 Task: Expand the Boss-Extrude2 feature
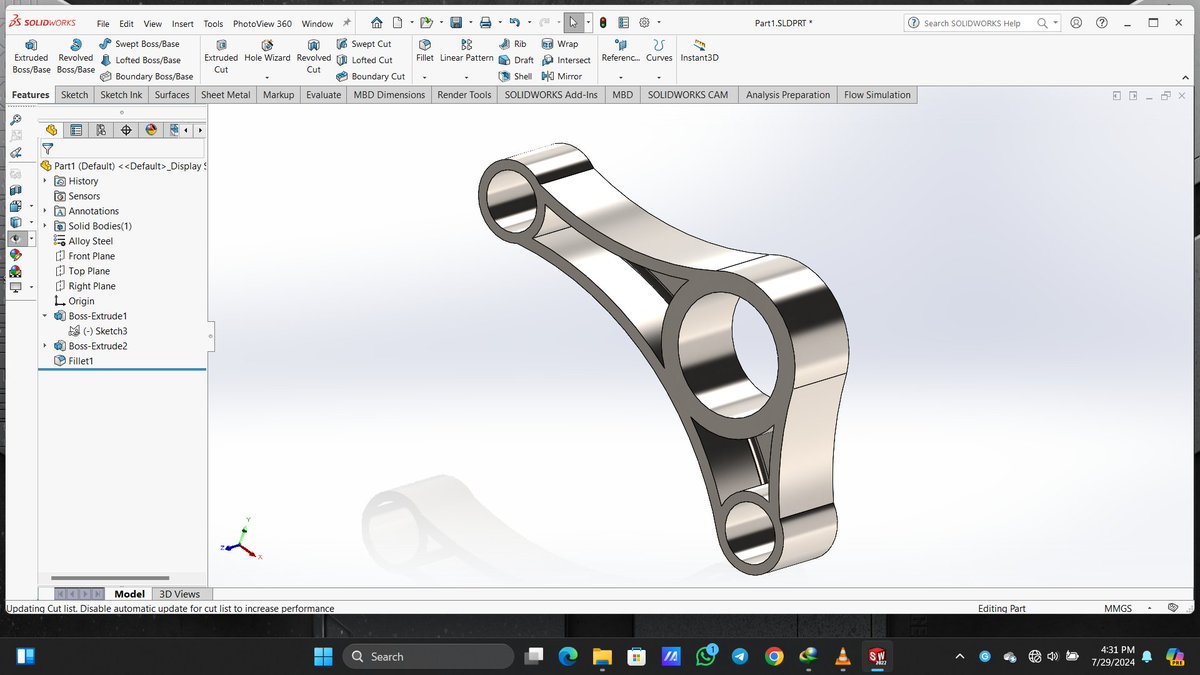[x=45, y=346]
